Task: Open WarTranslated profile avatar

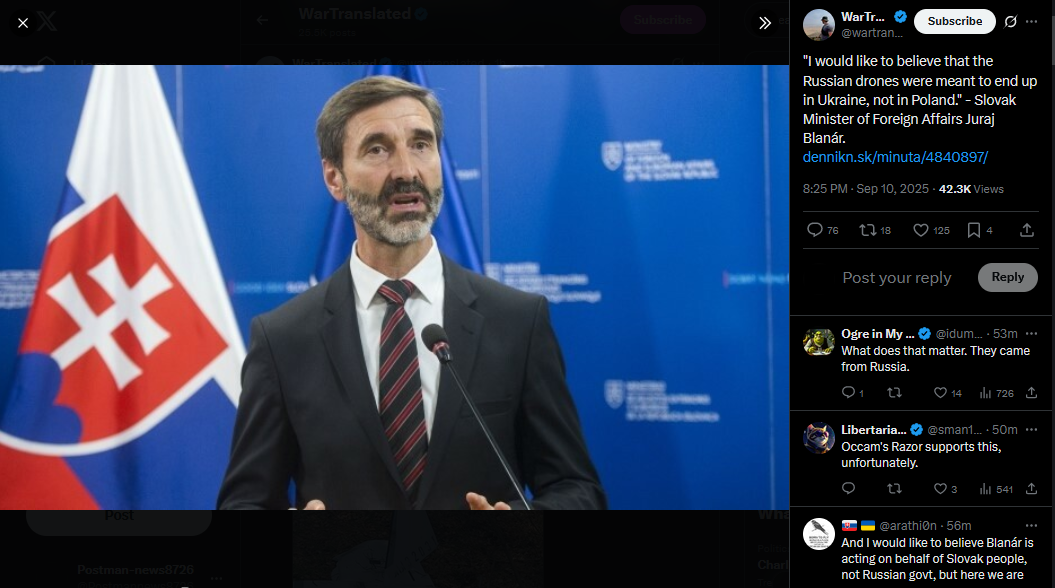Action: point(818,25)
